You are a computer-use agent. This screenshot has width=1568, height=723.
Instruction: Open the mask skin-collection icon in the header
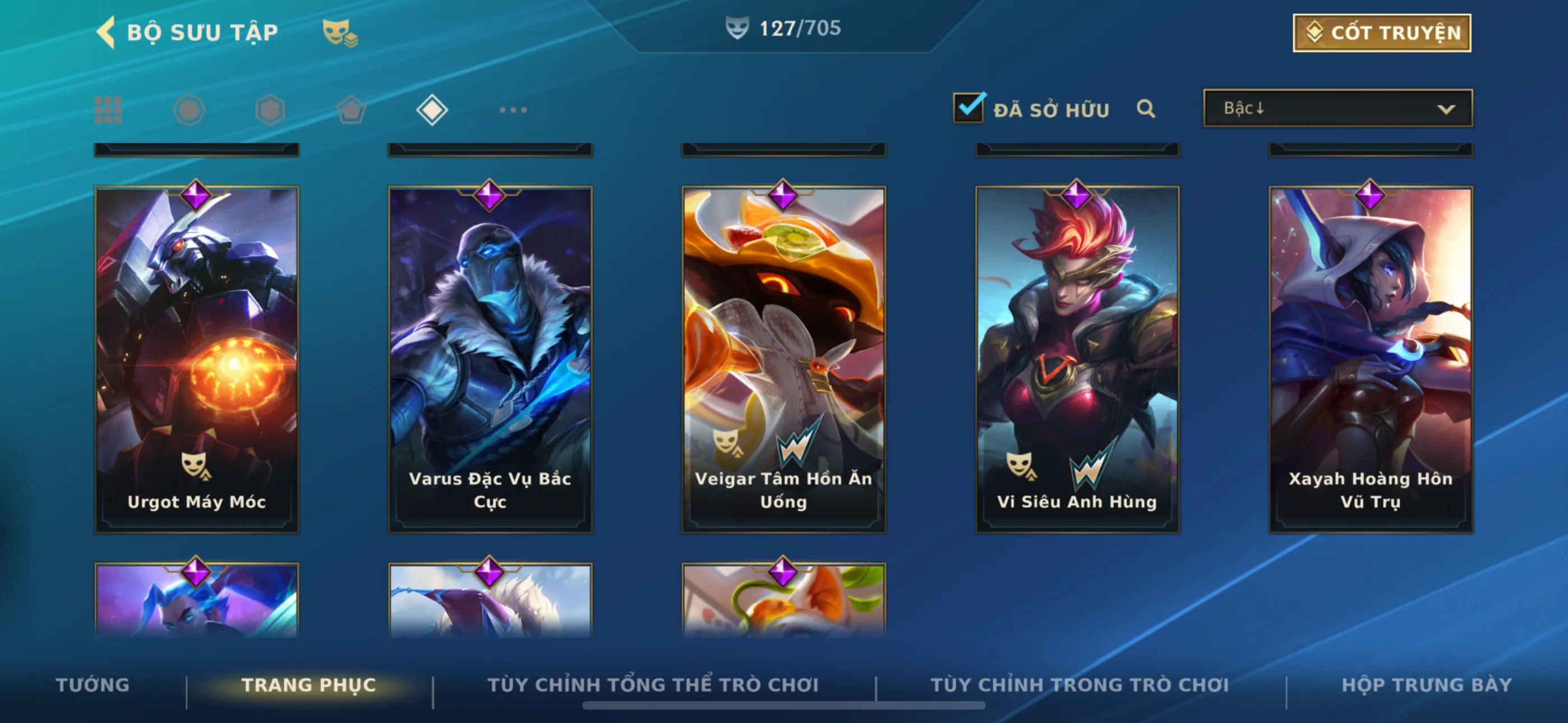pyautogui.click(x=340, y=33)
